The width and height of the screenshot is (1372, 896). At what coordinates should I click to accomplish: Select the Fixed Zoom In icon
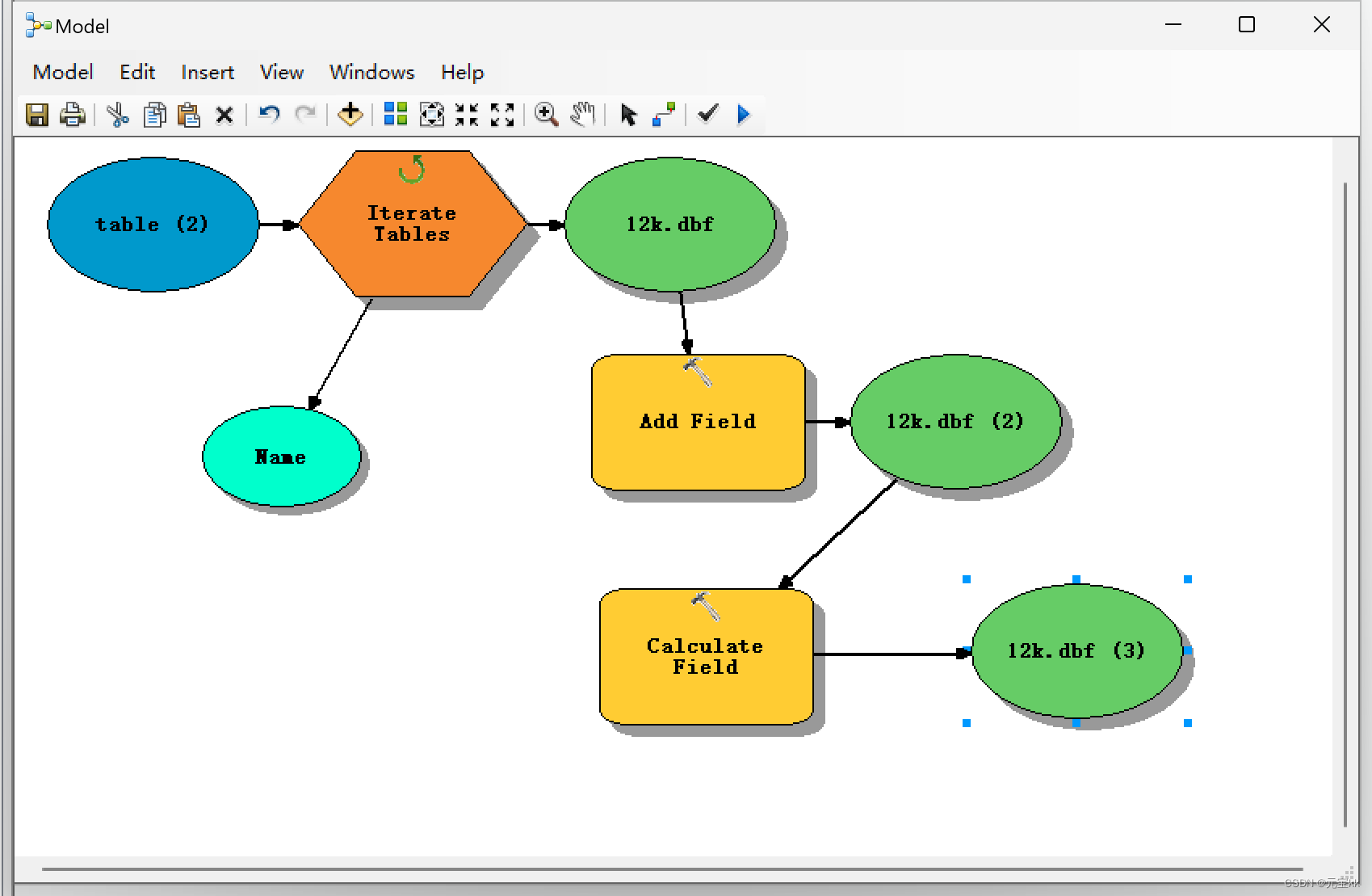pos(467,114)
